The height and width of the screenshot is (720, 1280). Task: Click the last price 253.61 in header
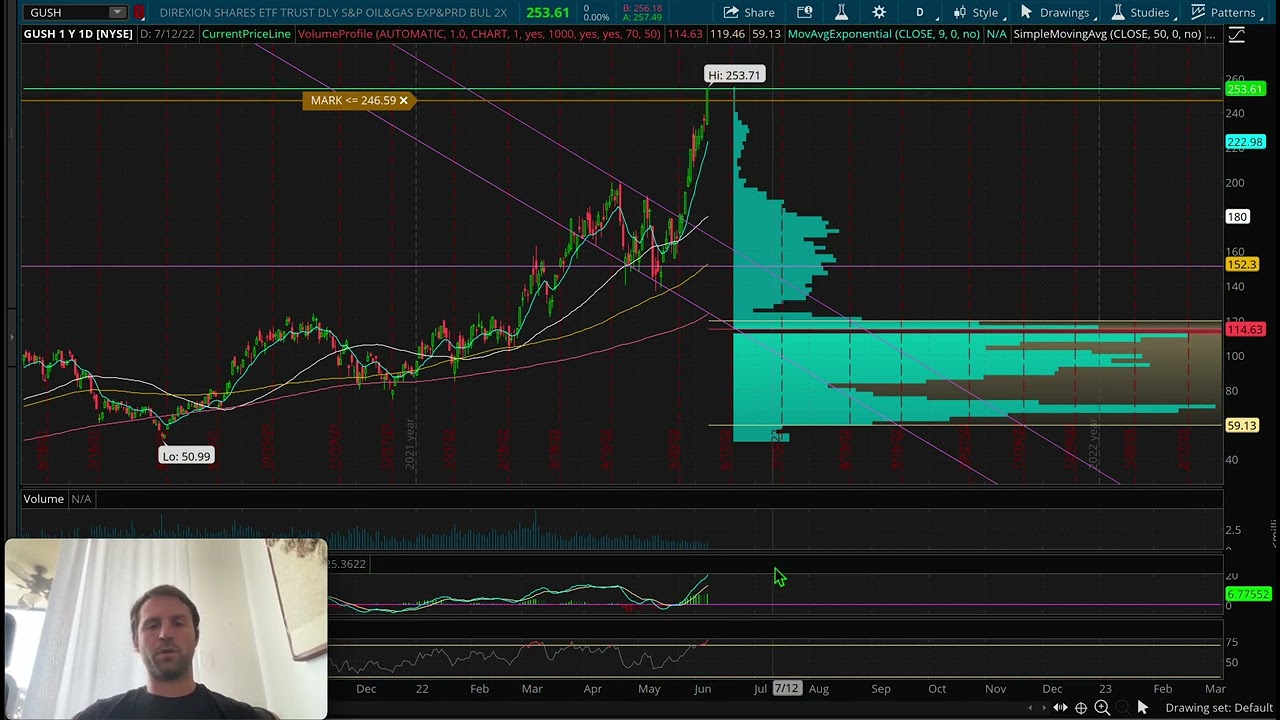click(x=548, y=12)
